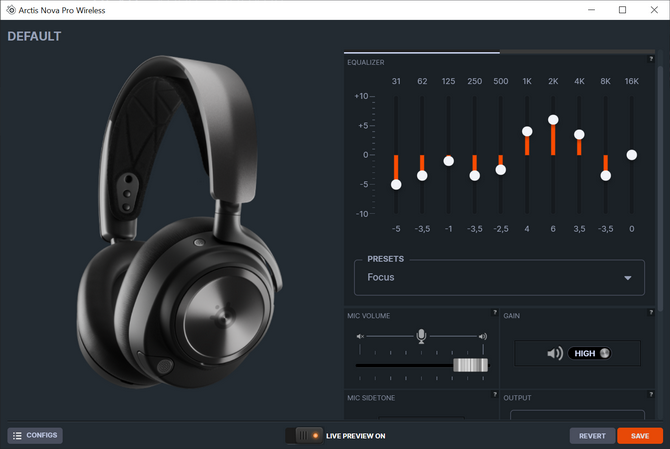The image size is (670, 449).
Task: Click the 500 Hz equalizer slider knob
Action: [x=501, y=170]
